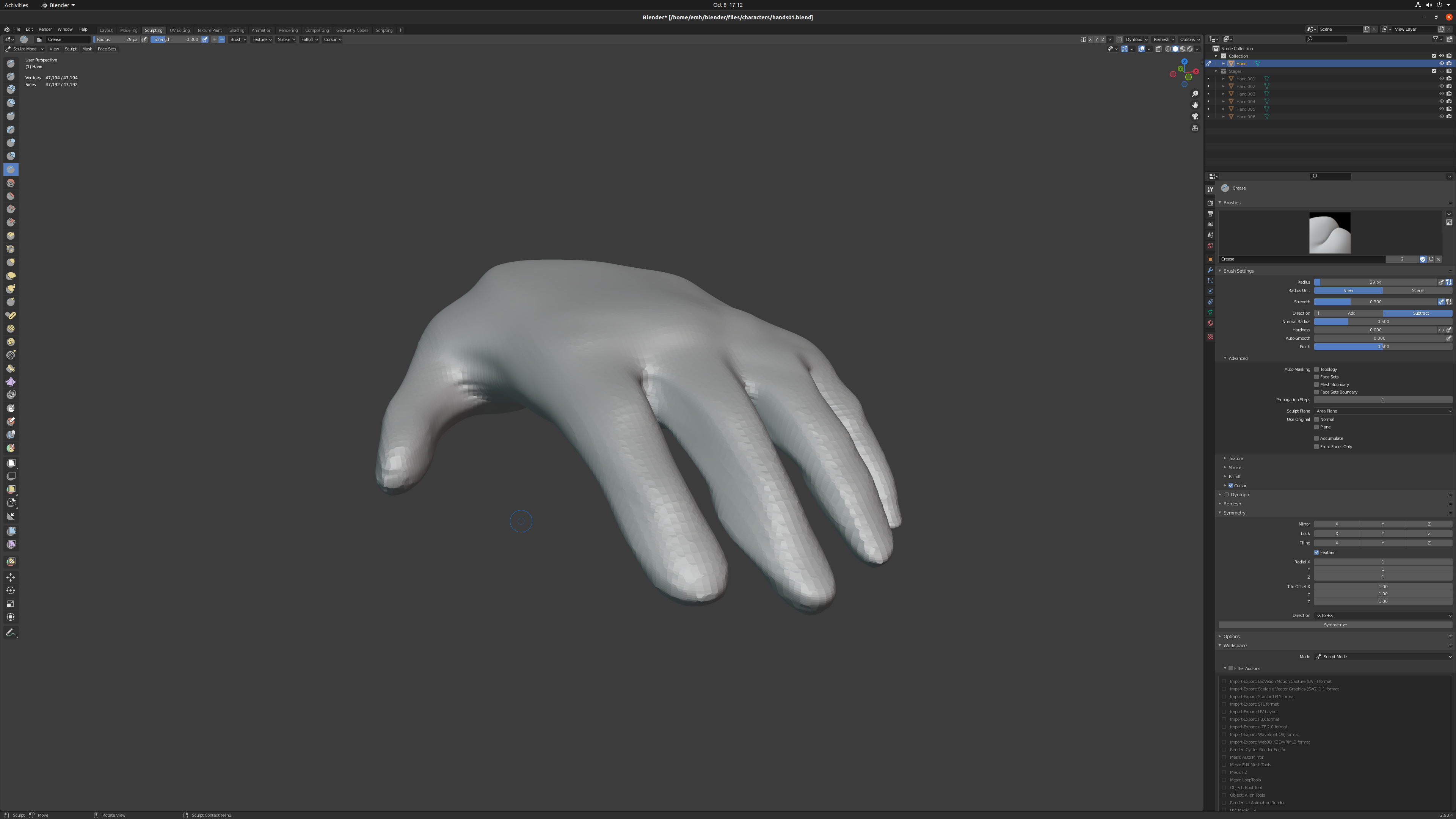Switch to the Texture Paint workspace tab
The image size is (1456, 819).
209,30
